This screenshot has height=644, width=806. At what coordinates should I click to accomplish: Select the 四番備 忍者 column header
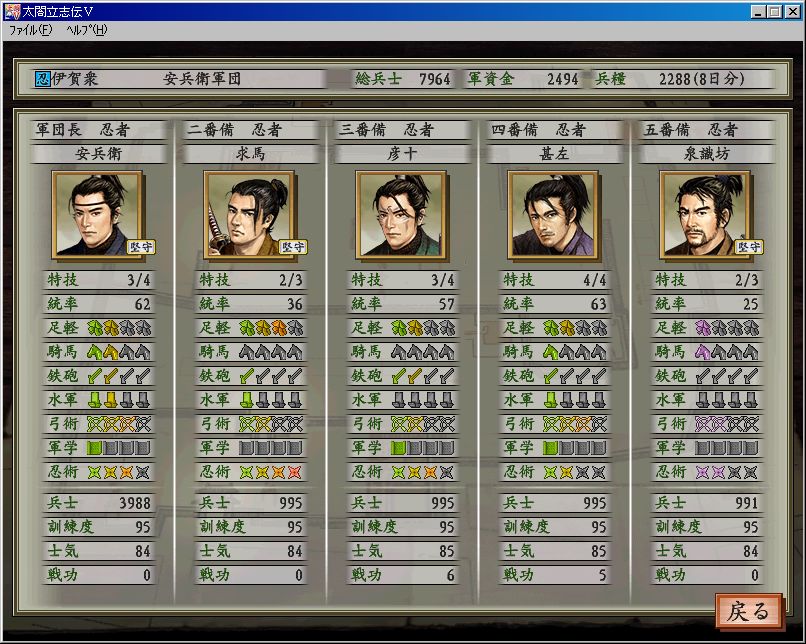click(555, 130)
